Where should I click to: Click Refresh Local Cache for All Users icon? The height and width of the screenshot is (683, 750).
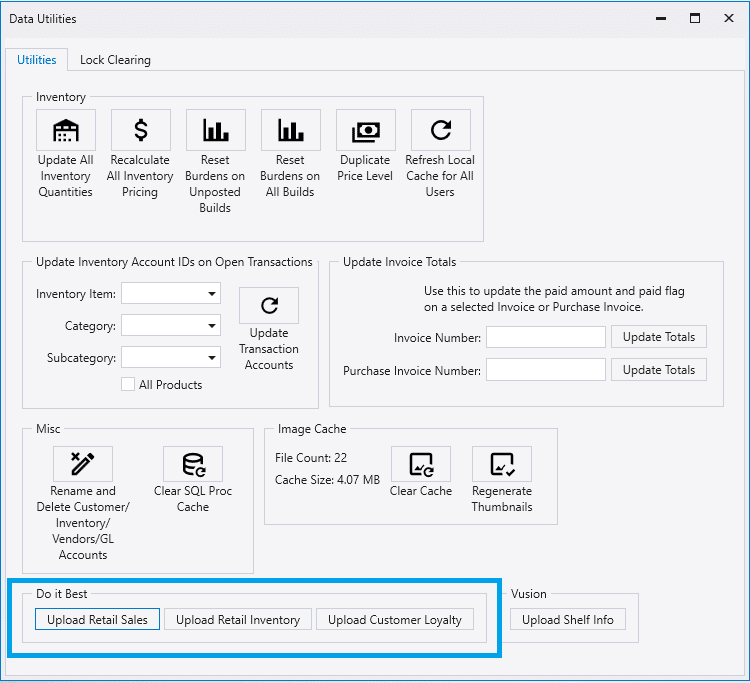(x=441, y=130)
